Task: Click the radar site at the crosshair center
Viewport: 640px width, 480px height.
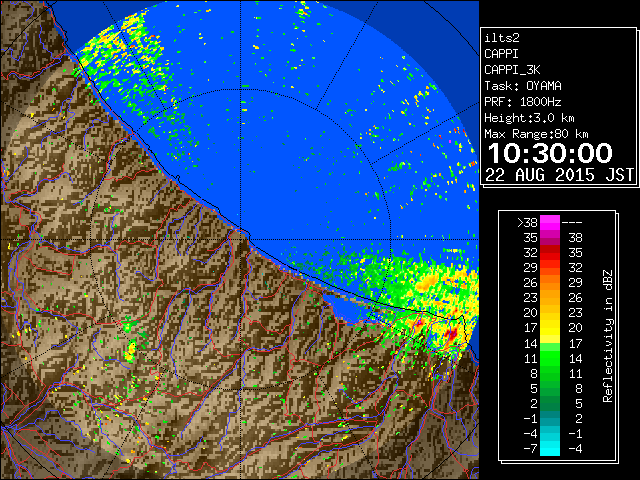Action: pos(241,239)
